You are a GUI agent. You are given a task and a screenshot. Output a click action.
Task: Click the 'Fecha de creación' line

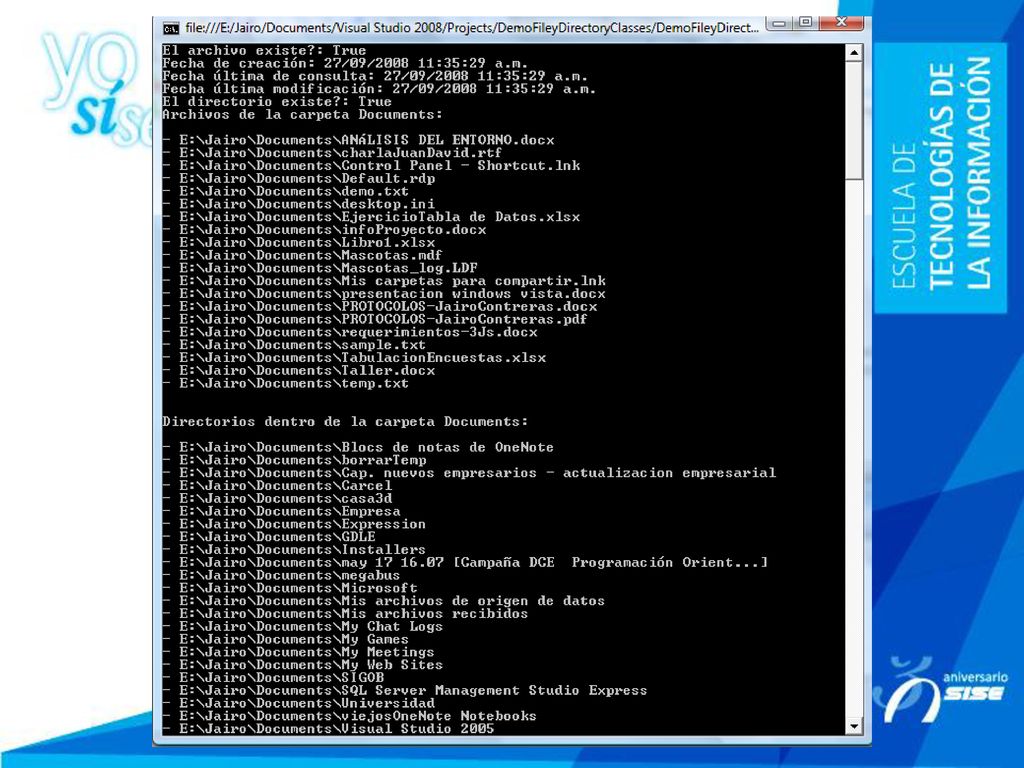point(345,63)
